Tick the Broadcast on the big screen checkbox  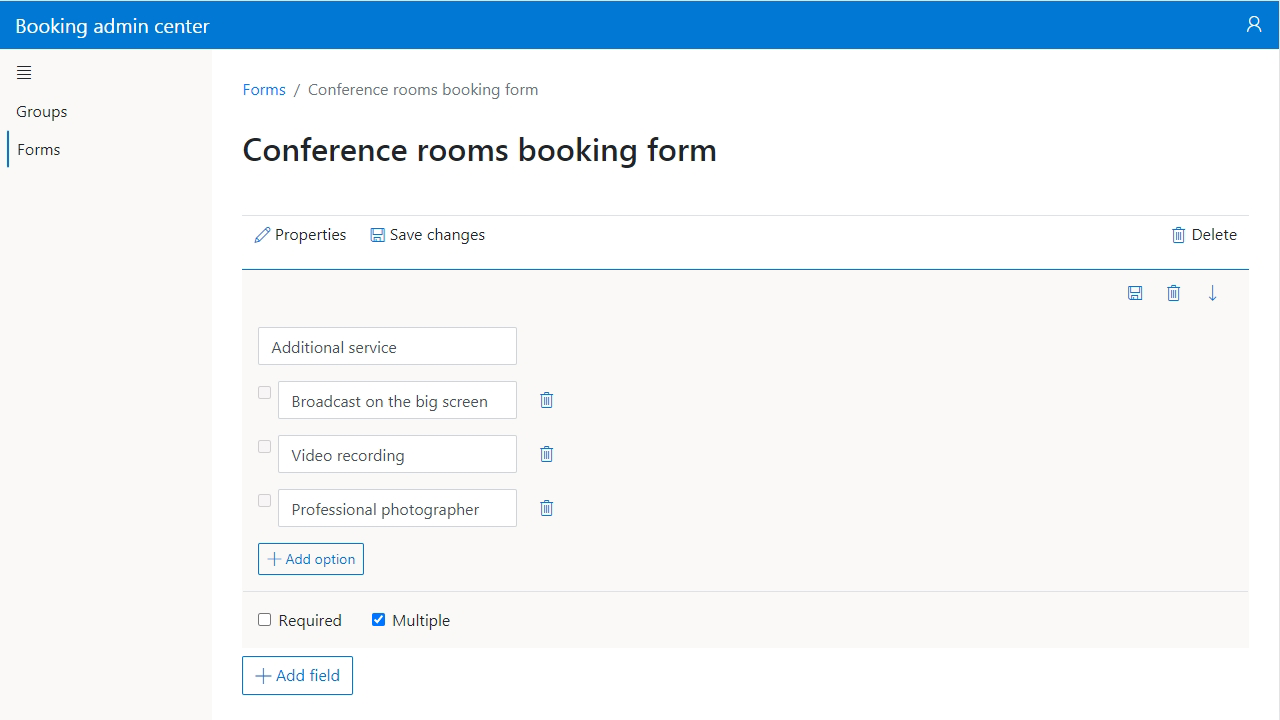click(265, 393)
